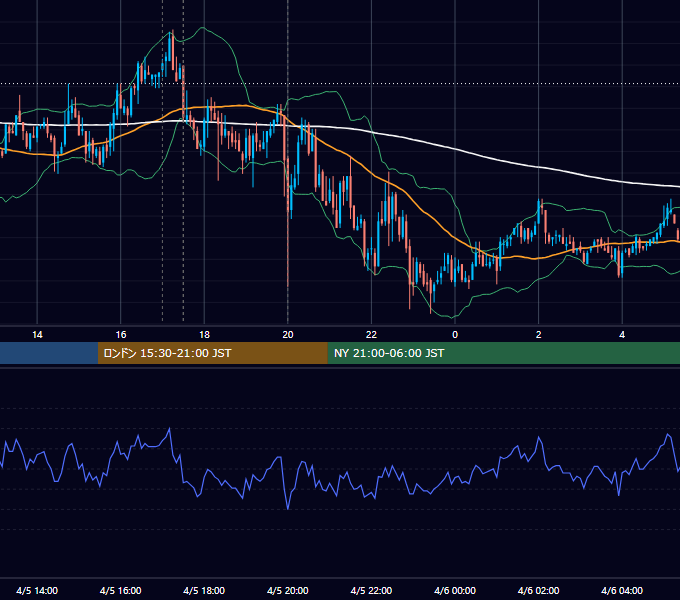This screenshot has width=680, height=600.
Task: Click the 4 hour axis label
Action: (x=622, y=335)
